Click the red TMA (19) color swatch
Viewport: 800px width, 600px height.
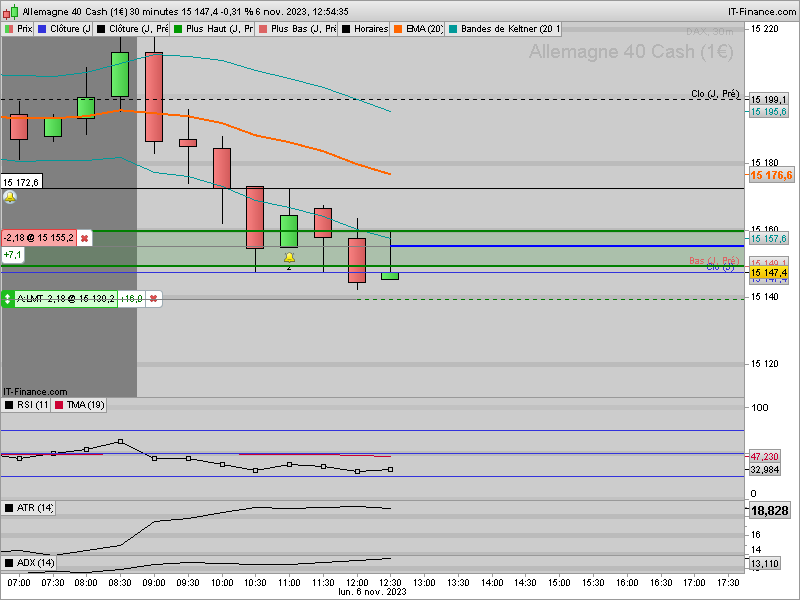(59, 405)
